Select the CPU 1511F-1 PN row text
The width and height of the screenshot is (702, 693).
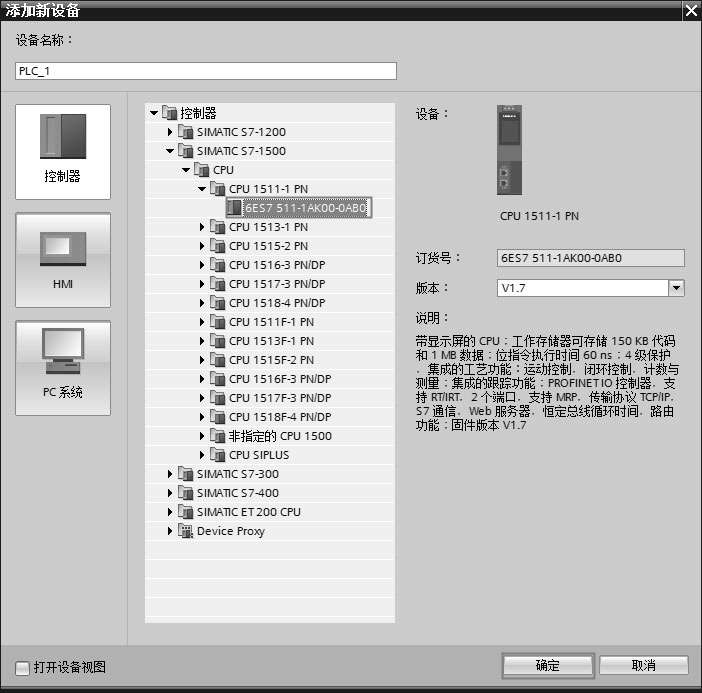[x=271, y=322]
